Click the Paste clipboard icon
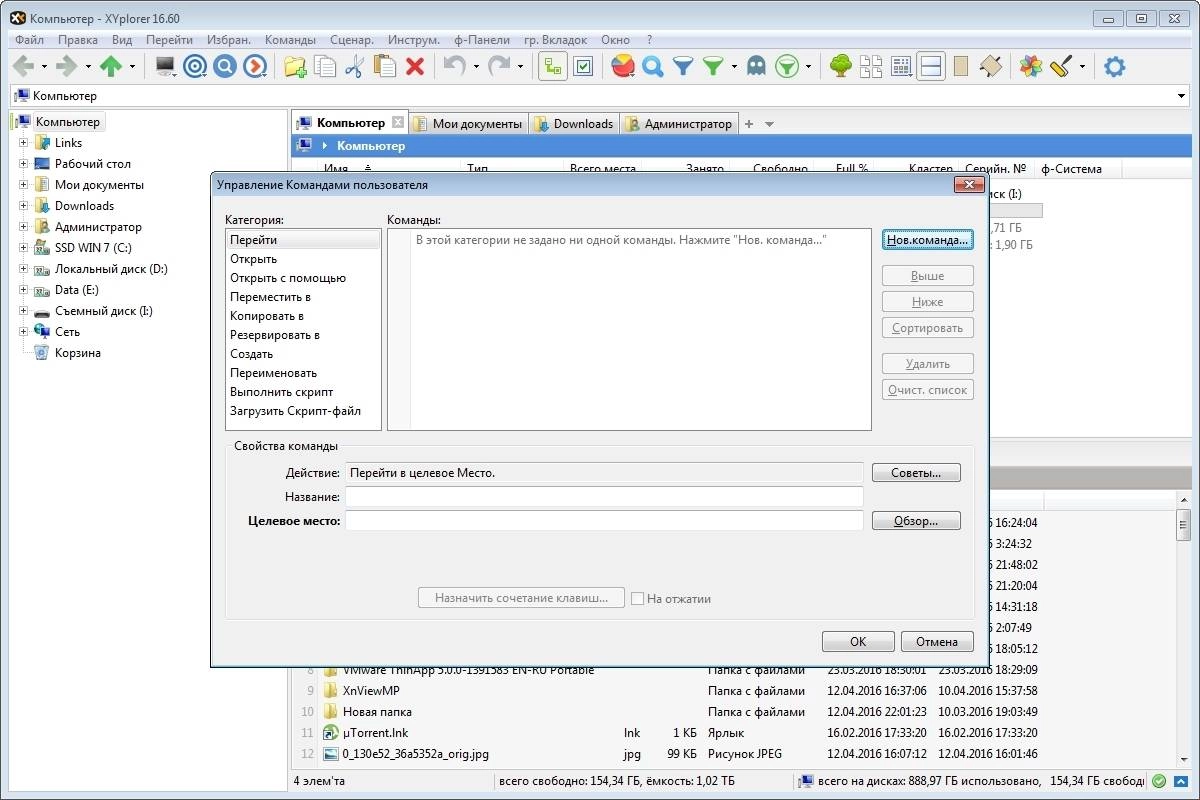 (385, 67)
